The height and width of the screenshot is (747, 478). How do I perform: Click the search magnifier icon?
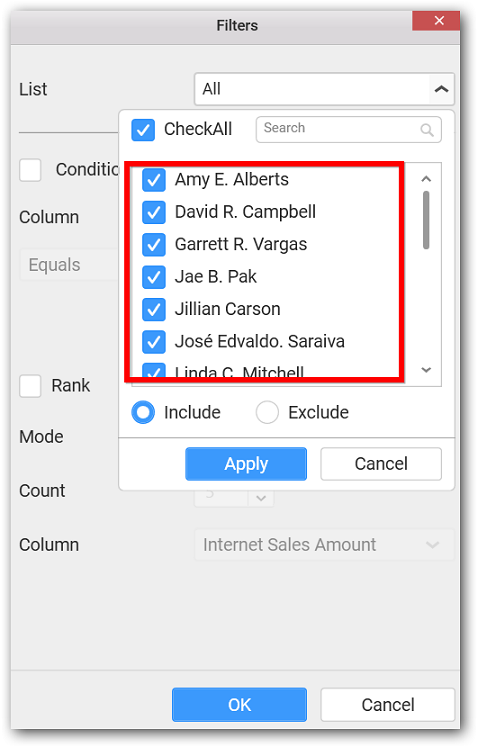[427, 130]
